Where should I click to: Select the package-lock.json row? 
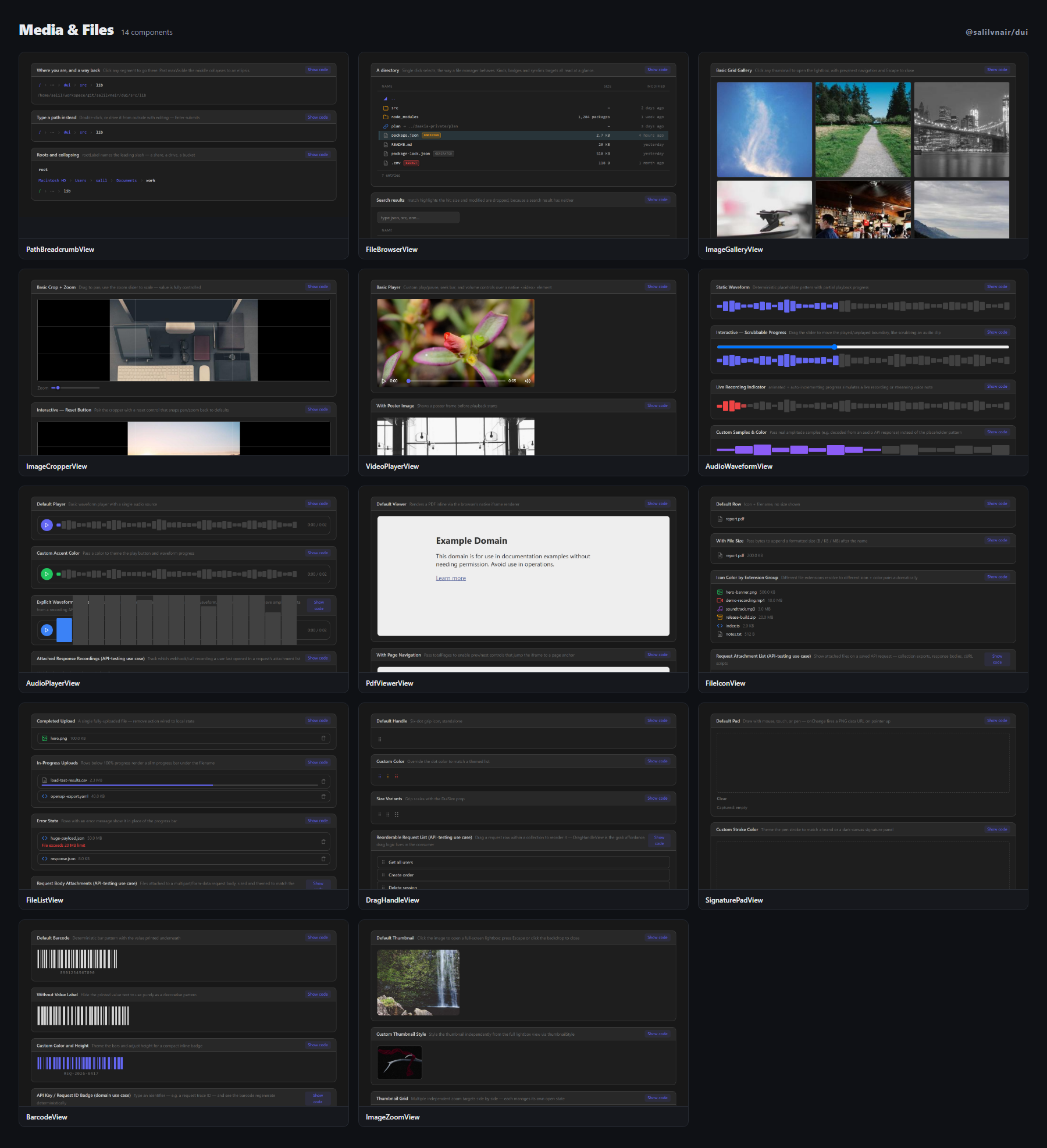tap(523, 154)
